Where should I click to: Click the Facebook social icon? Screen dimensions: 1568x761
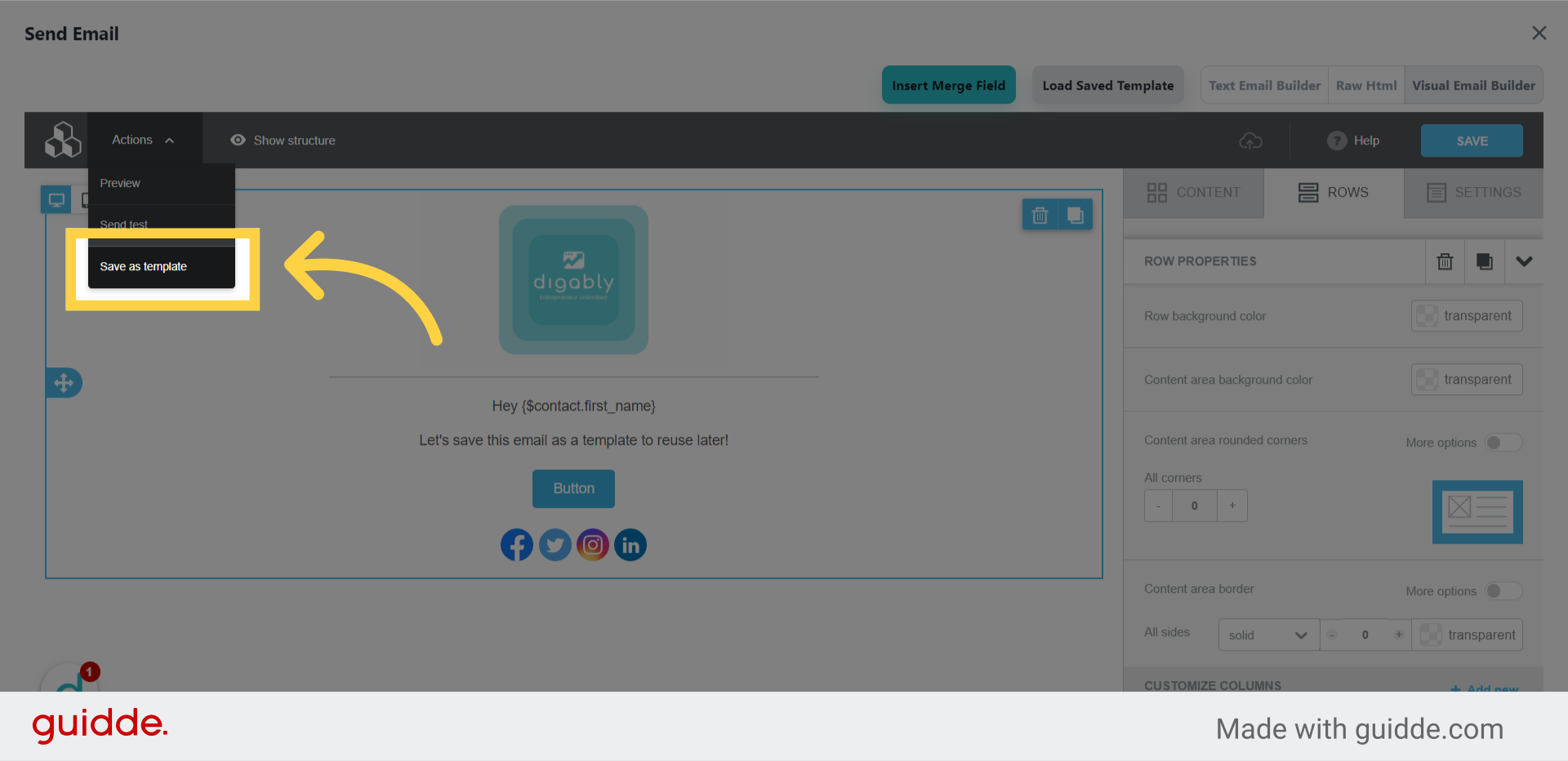[x=517, y=545]
